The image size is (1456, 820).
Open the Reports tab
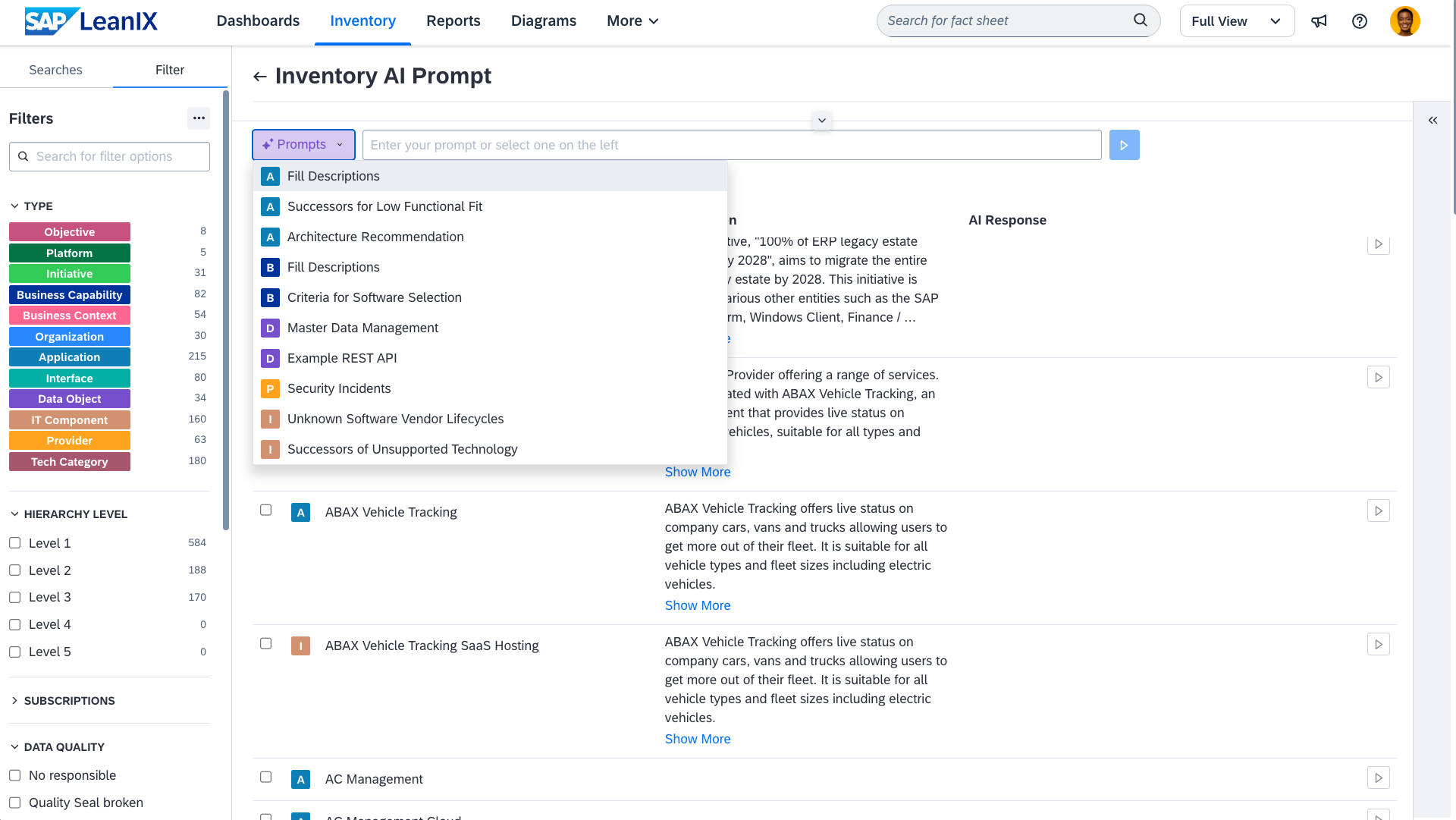pyautogui.click(x=453, y=21)
